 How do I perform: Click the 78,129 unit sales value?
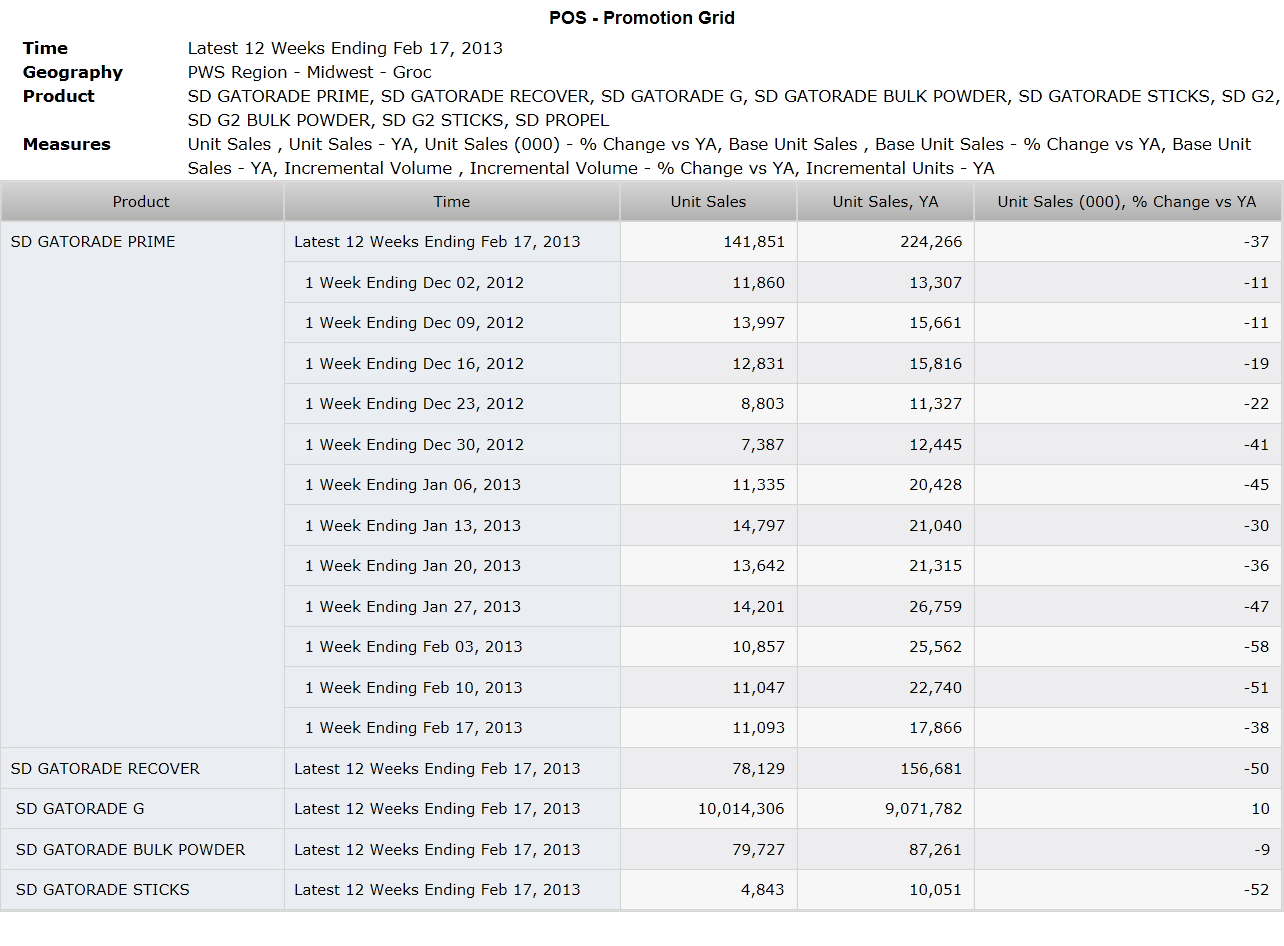[x=758, y=768]
